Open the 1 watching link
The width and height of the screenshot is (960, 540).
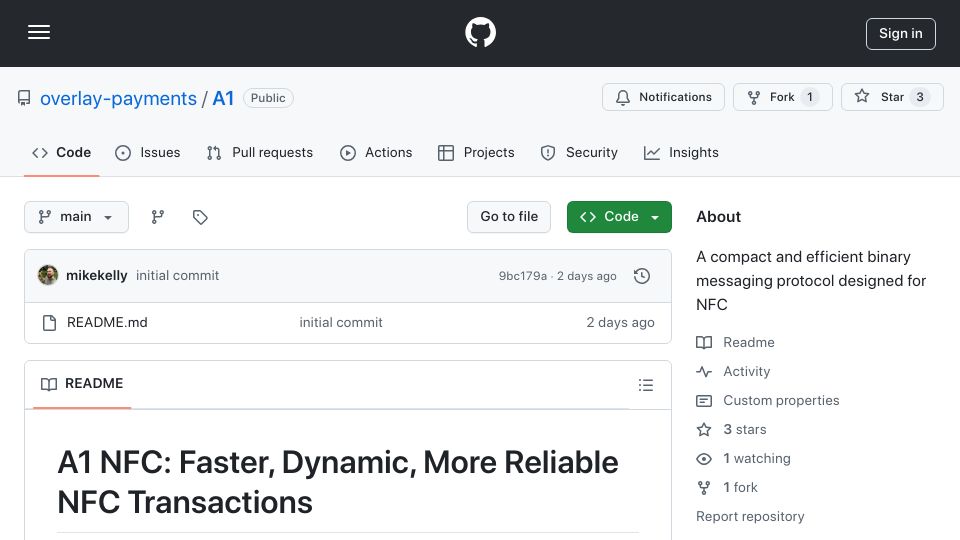(757, 459)
